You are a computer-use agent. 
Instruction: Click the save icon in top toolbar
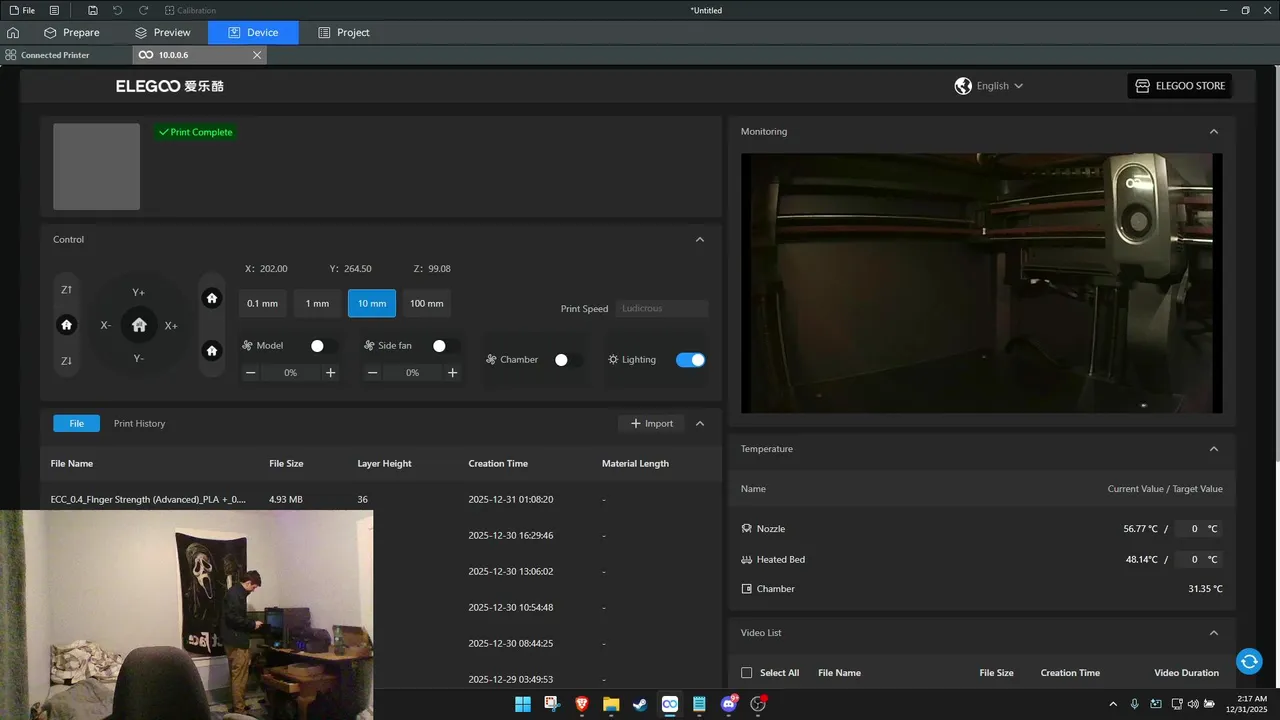[93, 10]
